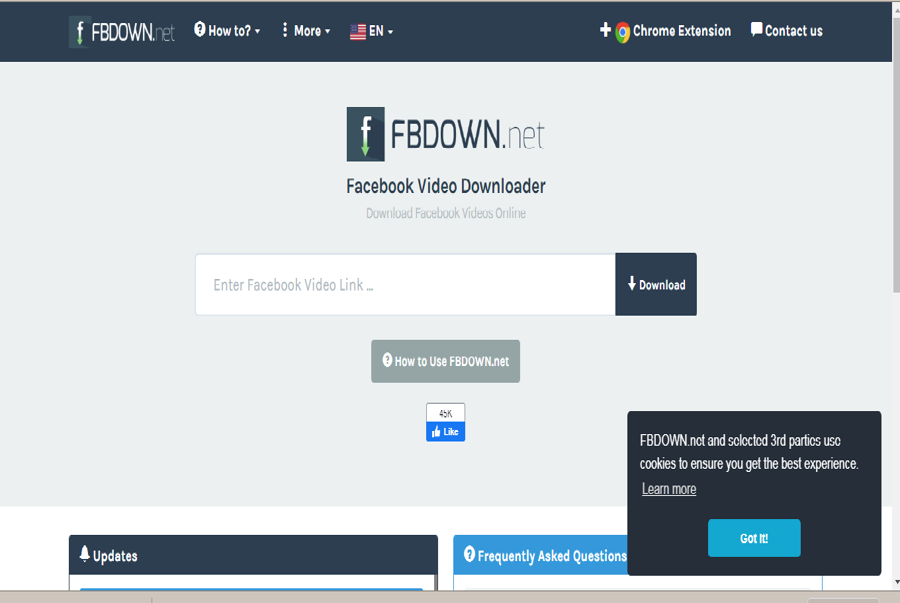Click the scrollbar down arrow
This screenshot has height=603, width=900.
pyautogui.click(x=897, y=582)
